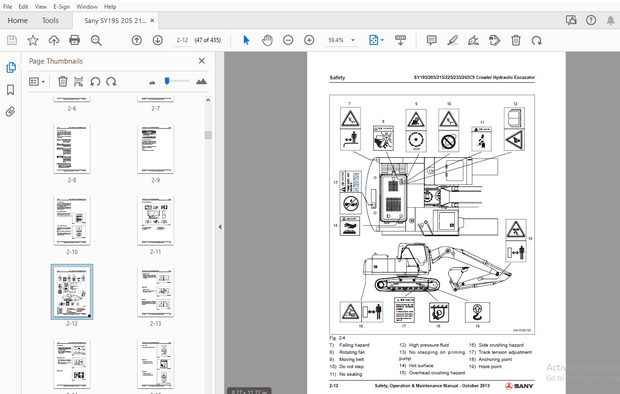Open the Edit menu
This screenshot has height=394, width=620.
click(x=23, y=6)
